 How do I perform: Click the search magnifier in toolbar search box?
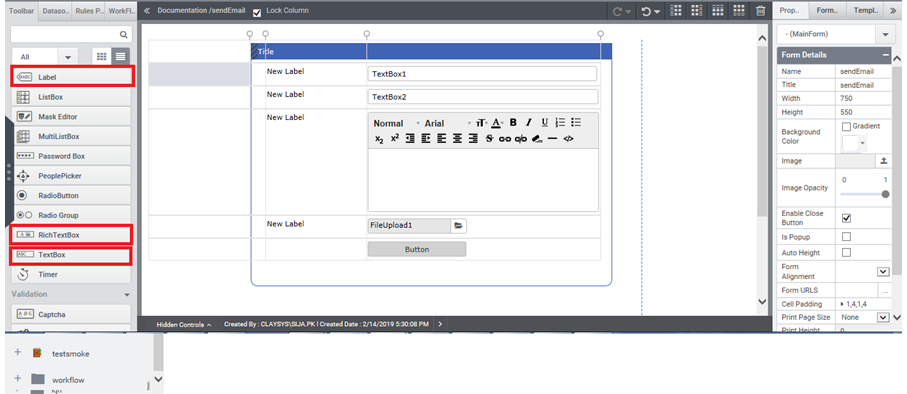[x=123, y=34]
